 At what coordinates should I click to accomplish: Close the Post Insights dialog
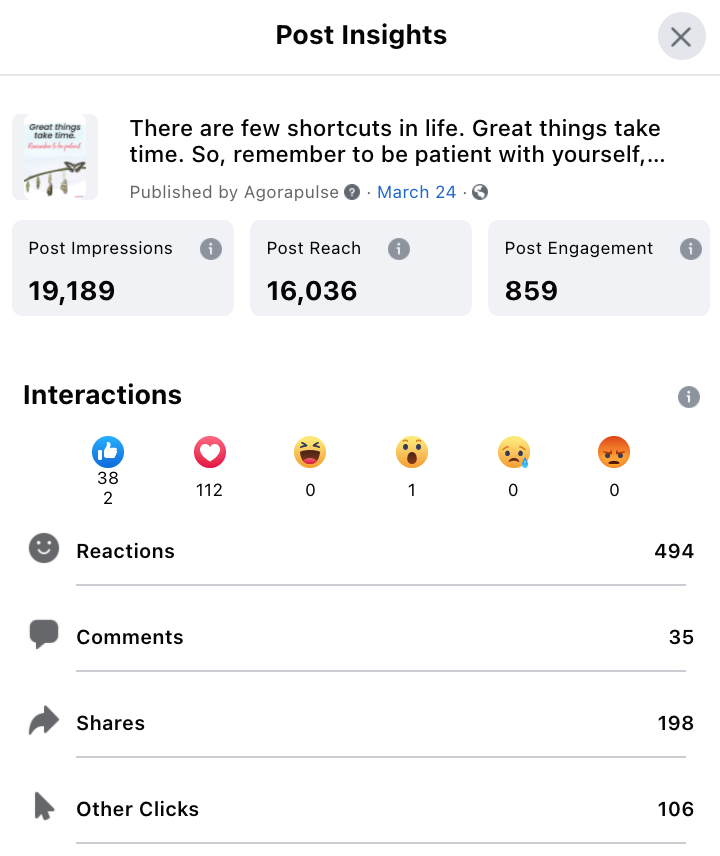coord(681,37)
